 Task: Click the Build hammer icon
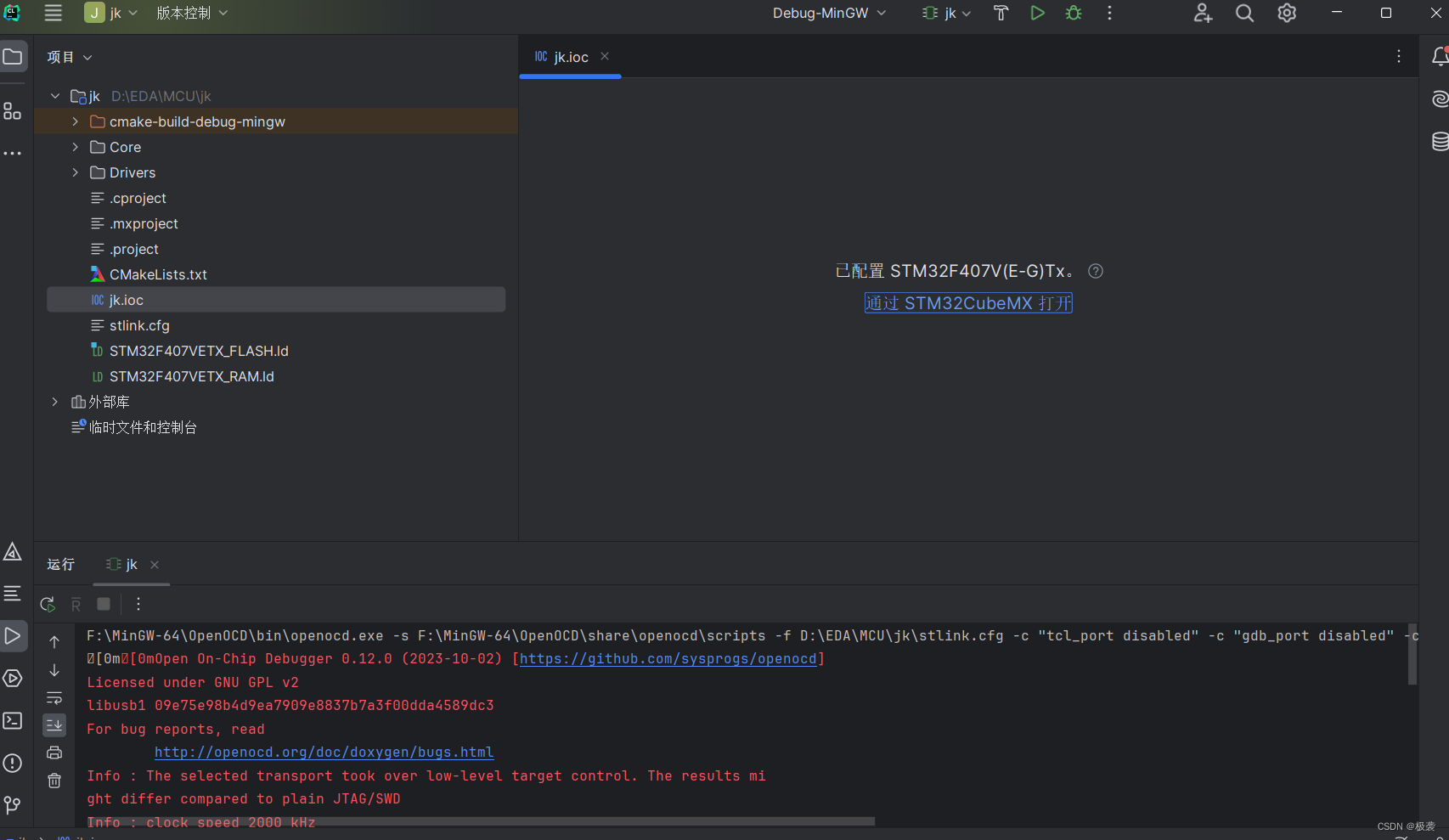tap(1001, 13)
